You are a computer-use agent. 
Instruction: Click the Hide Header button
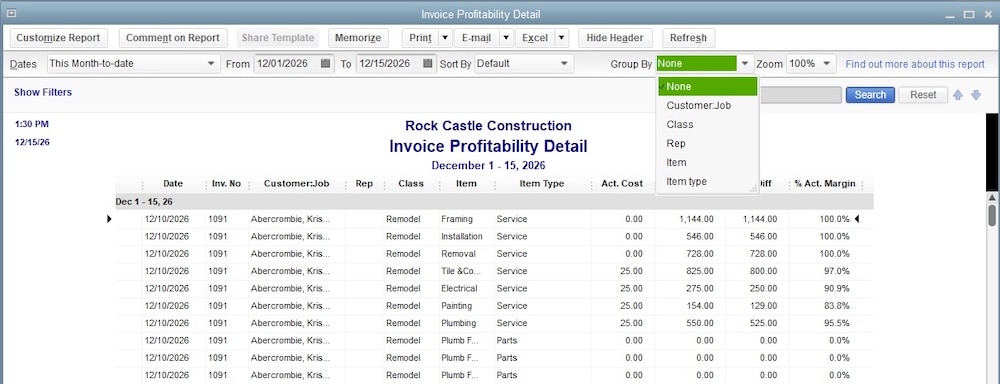(615, 38)
